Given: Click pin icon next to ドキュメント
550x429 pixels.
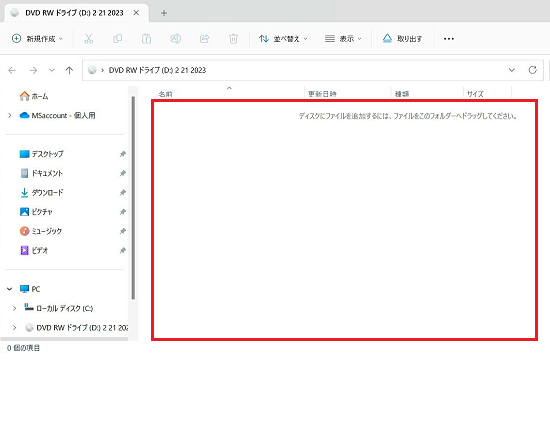Looking at the screenshot, I should (123, 173).
